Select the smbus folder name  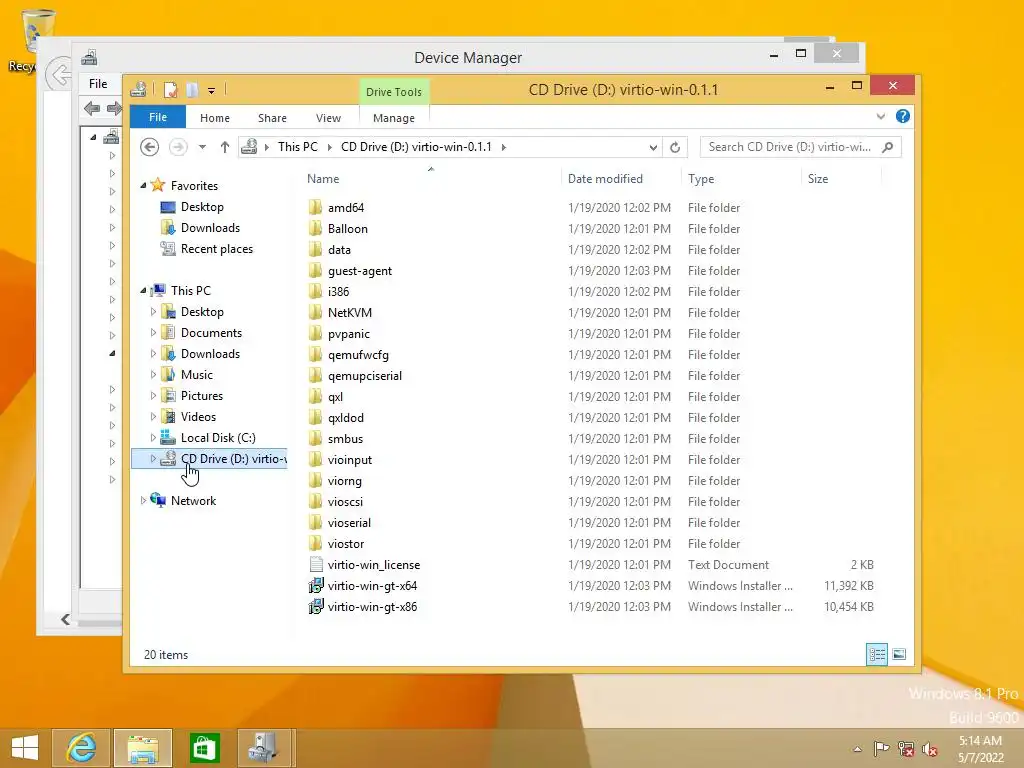click(x=345, y=439)
